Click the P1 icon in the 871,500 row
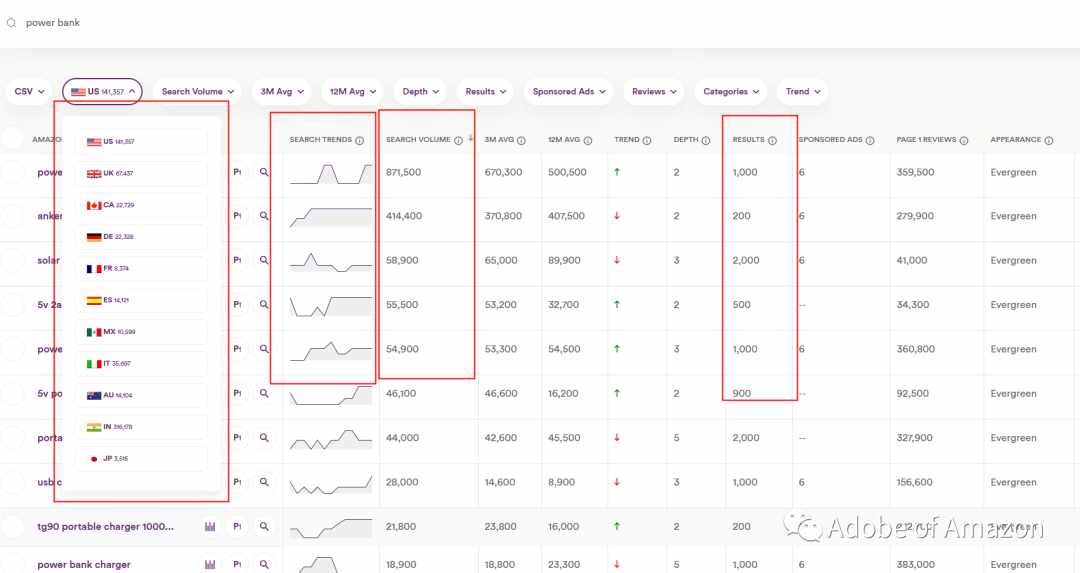 click(x=237, y=172)
